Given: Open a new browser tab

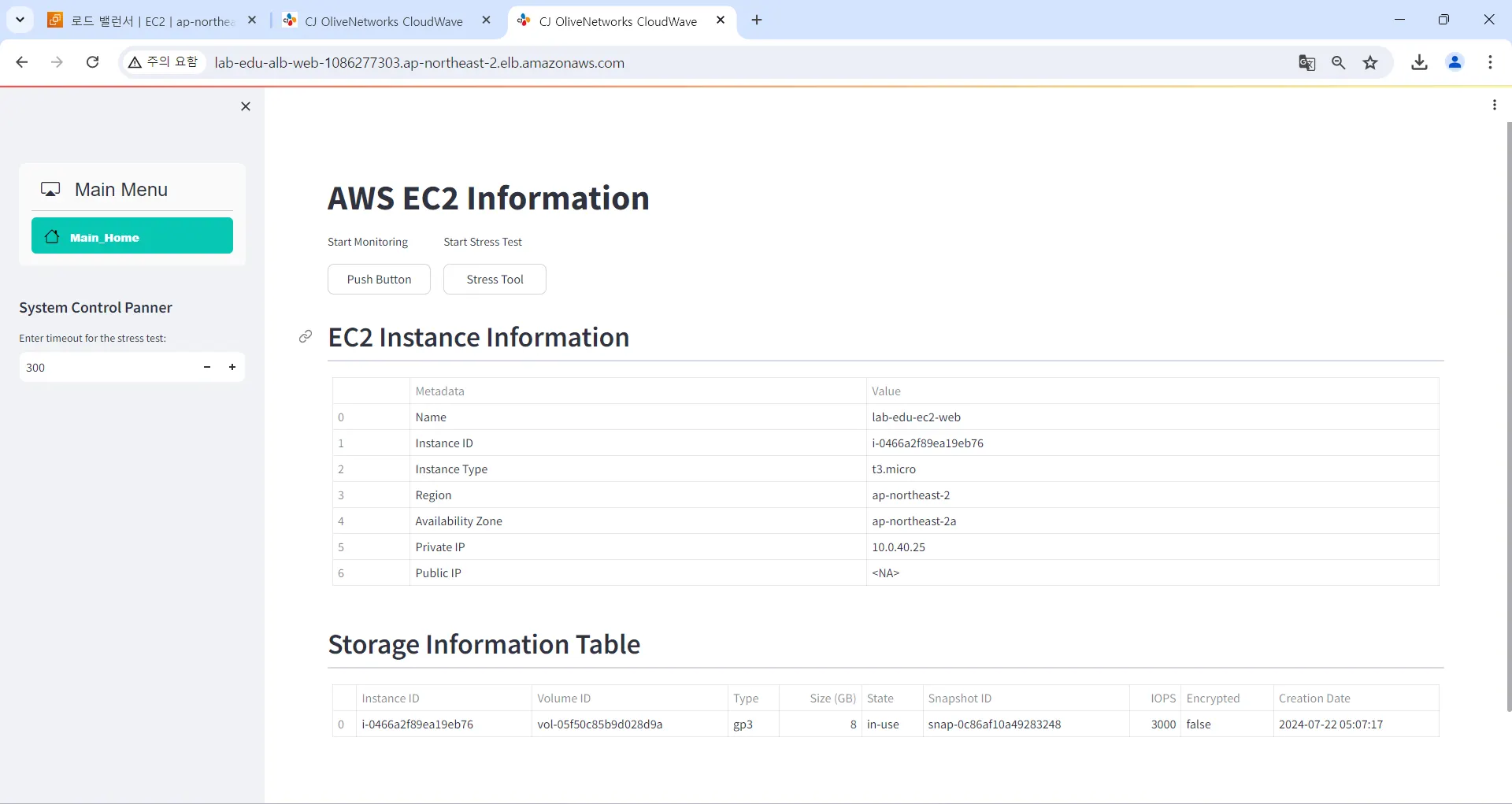Looking at the screenshot, I should (757, 20).
